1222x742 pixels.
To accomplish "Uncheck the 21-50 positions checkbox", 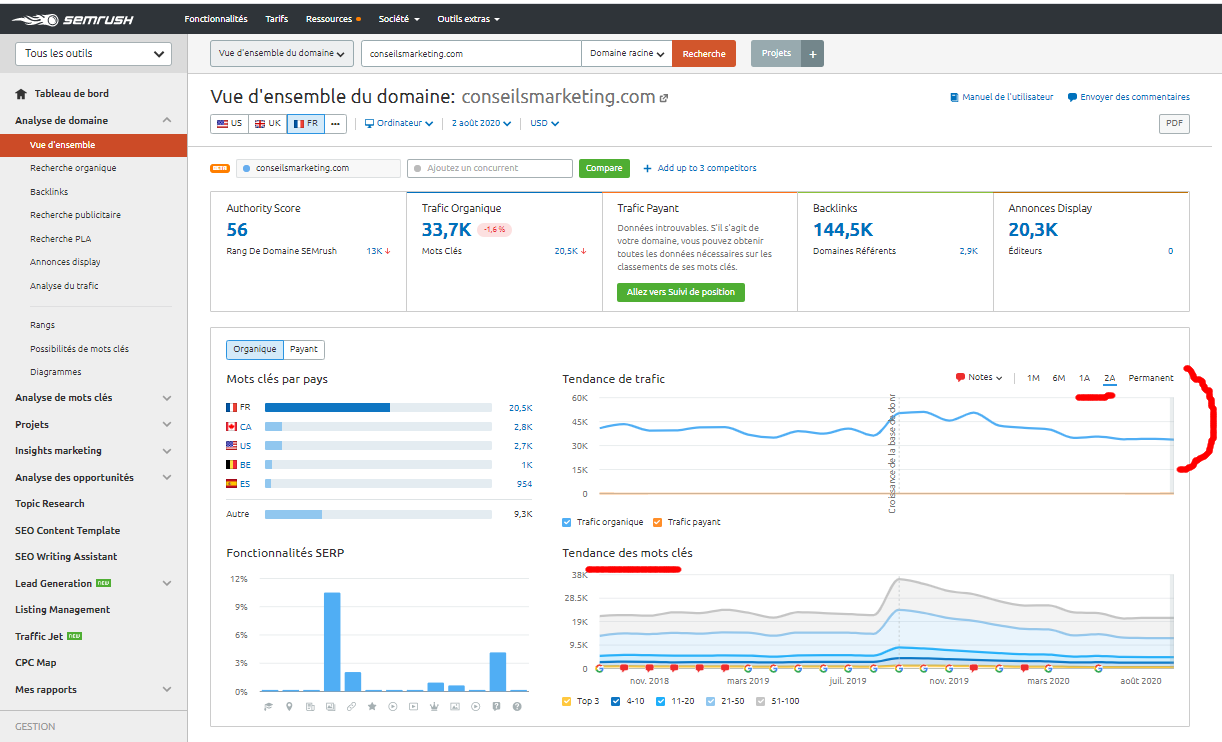I will tap(711, 701).
